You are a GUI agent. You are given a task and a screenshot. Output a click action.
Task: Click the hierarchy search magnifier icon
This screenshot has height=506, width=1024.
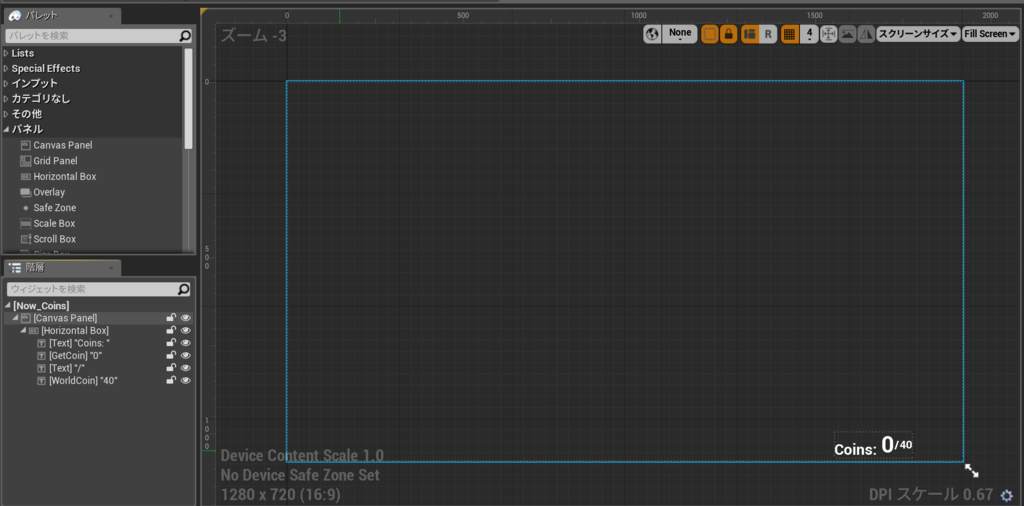185,289
